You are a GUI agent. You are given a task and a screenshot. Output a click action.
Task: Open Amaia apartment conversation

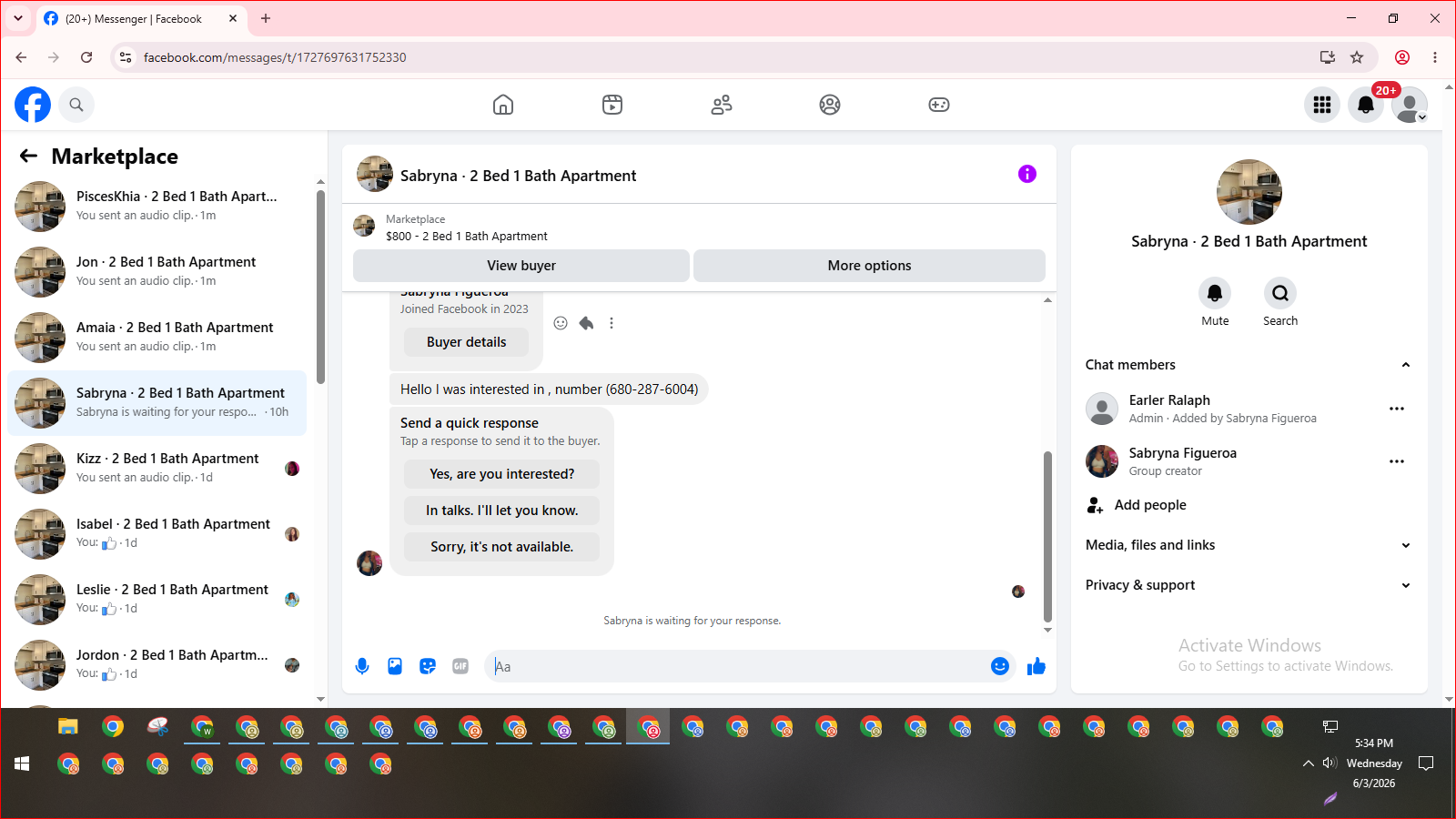pos(157,337)
